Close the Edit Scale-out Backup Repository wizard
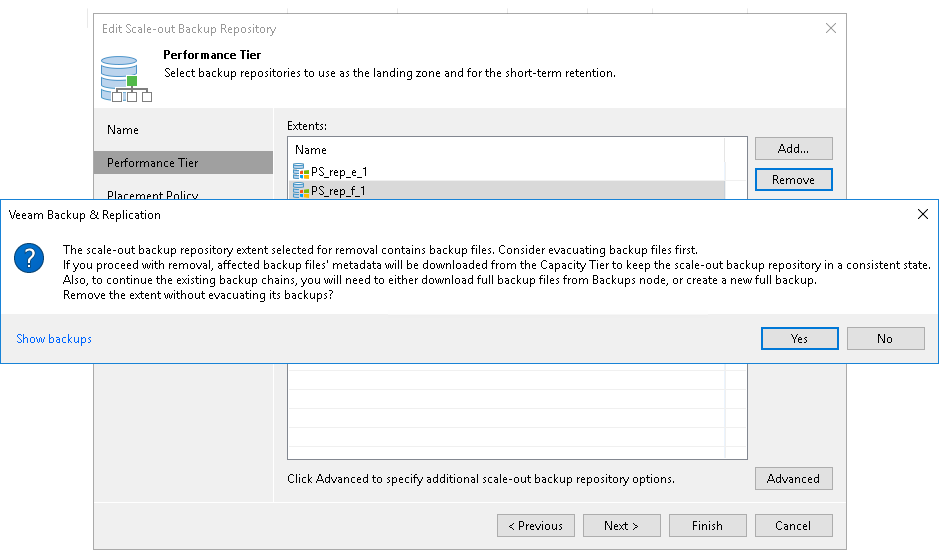The image size is (939, 550). pos(830,29)
